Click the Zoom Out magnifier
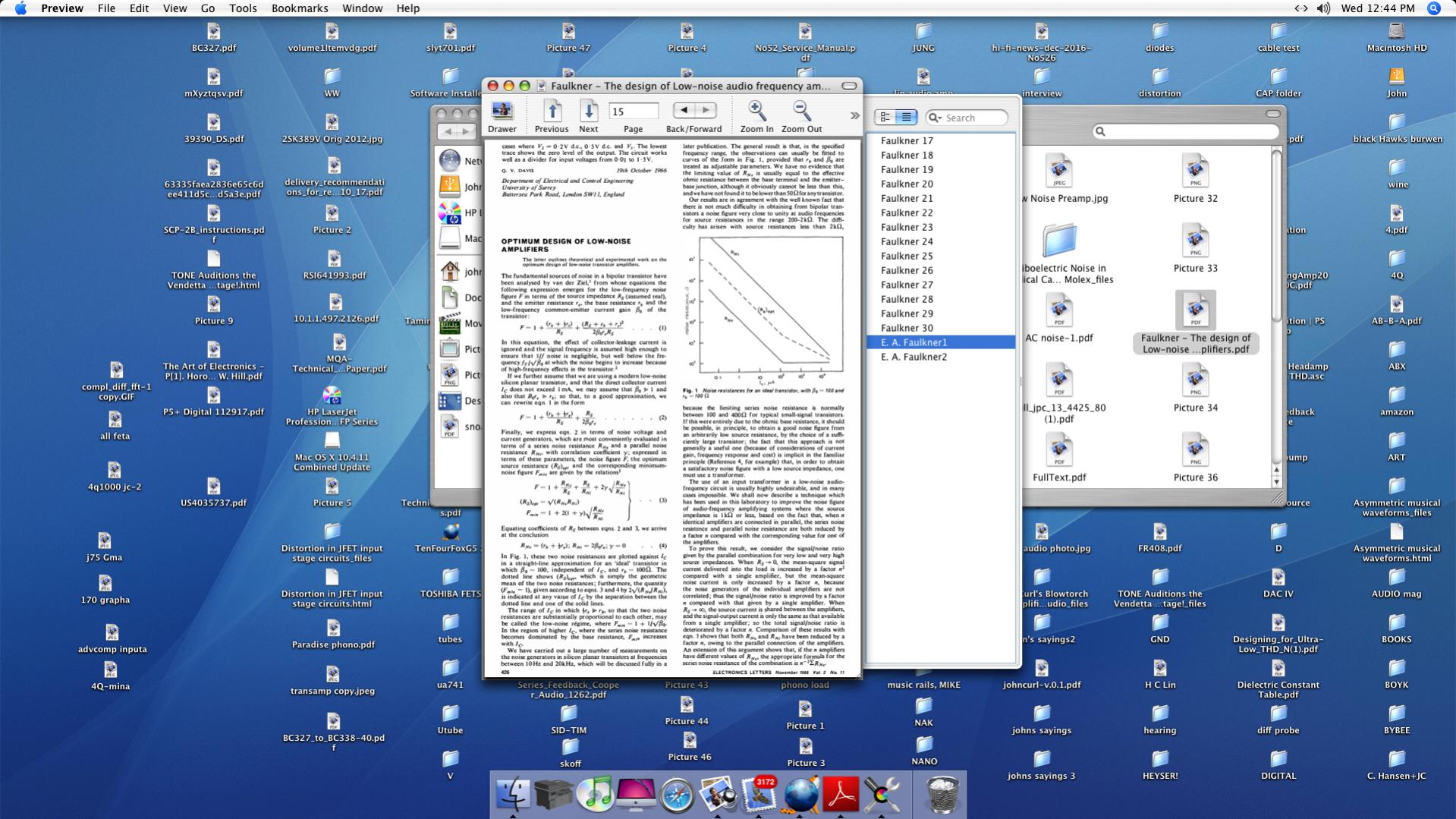 [x=801, y=117]
